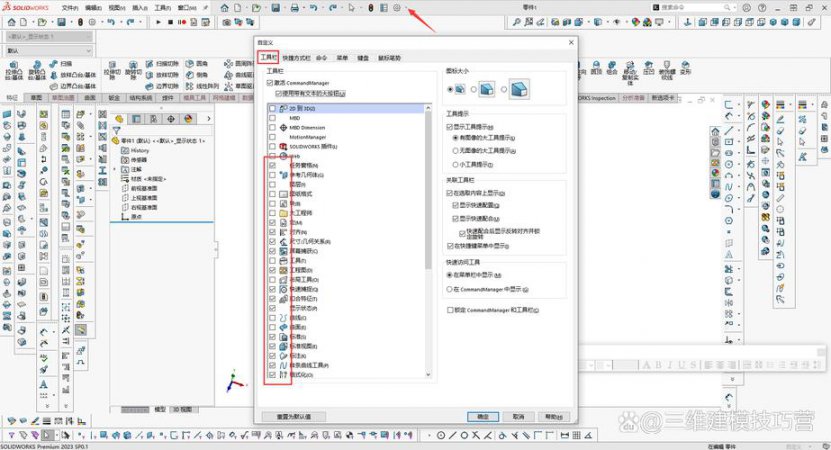Check the MotionManager toolbar checkbox
The width and height of the screenshot is (831, 450).
click(x=272, y=137)
